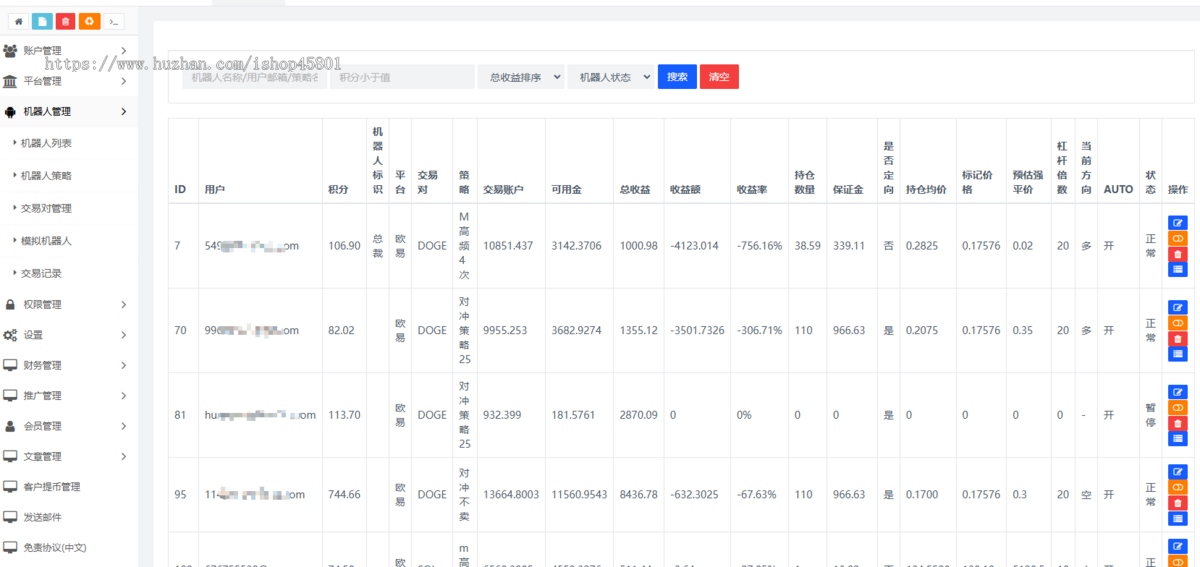Click the red 清空 clear button
Image resolution: width=1200 pixels, height=567 pixels.
pyautogui.click(x=719, y=77)
